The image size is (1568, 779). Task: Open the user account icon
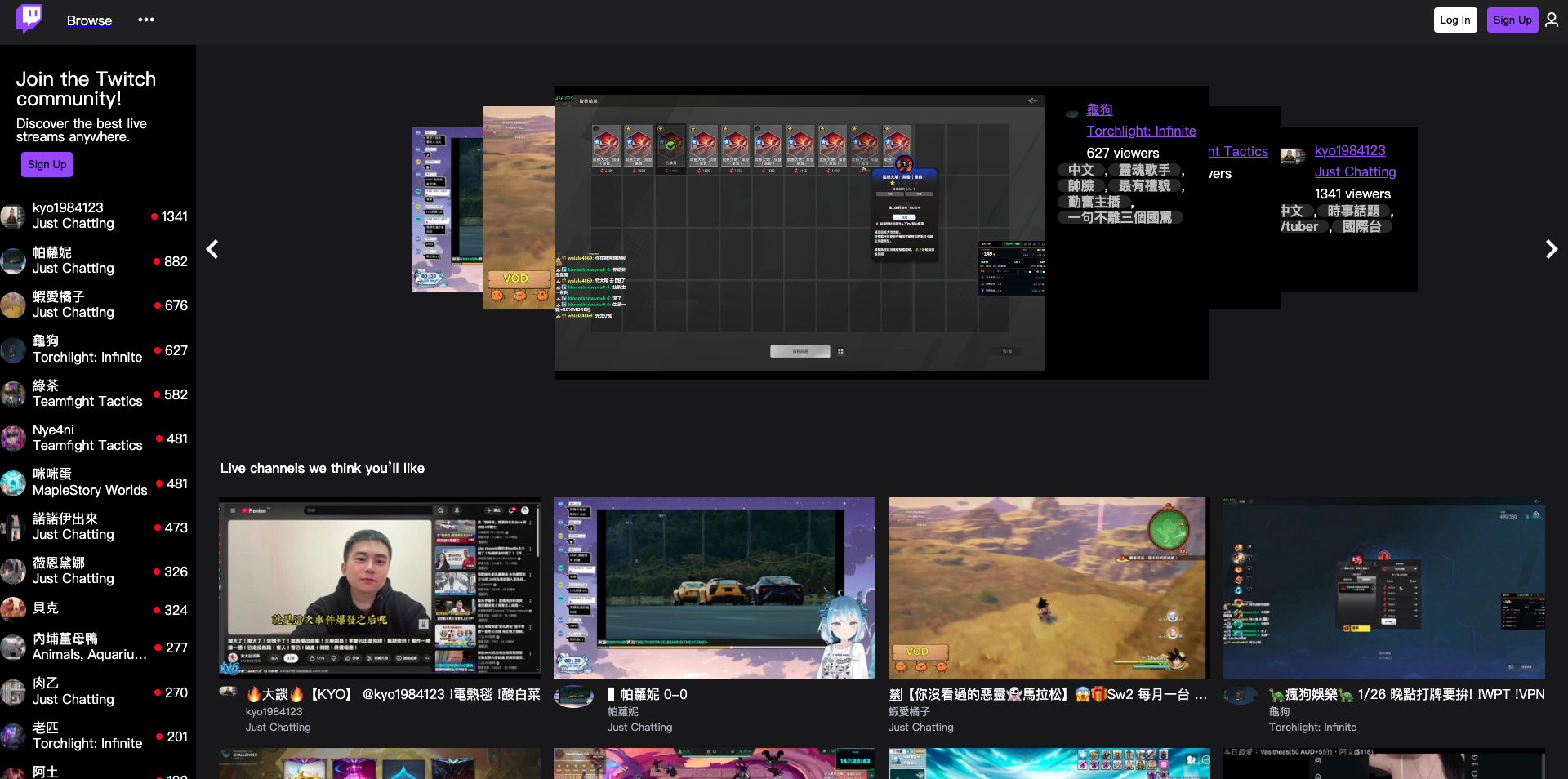pyautogui.click(x=1552, y=20)
